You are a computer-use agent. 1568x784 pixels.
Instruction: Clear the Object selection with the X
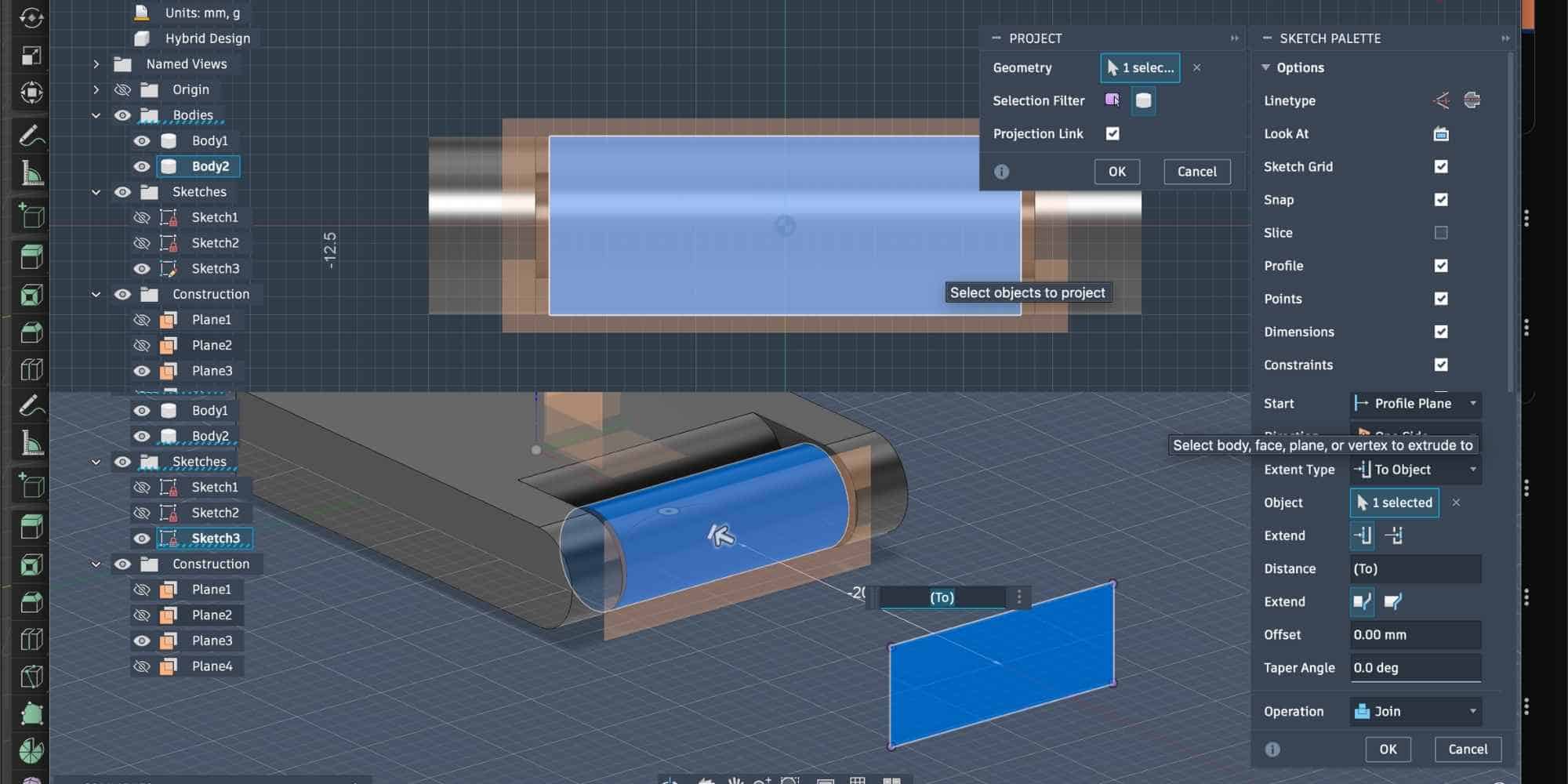point(1456,503)
